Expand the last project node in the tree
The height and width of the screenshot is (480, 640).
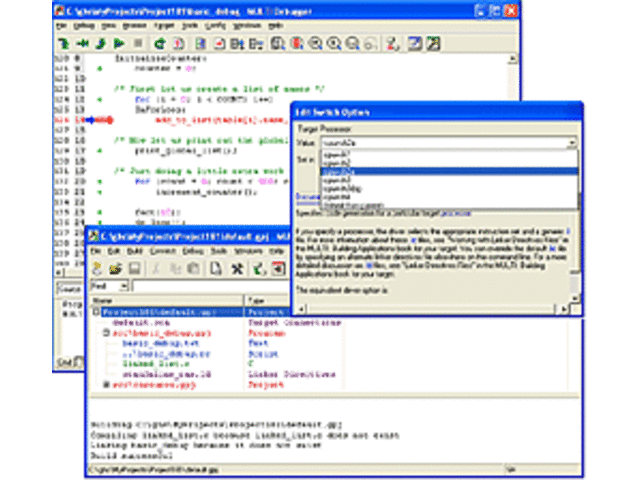coord(107,384)
